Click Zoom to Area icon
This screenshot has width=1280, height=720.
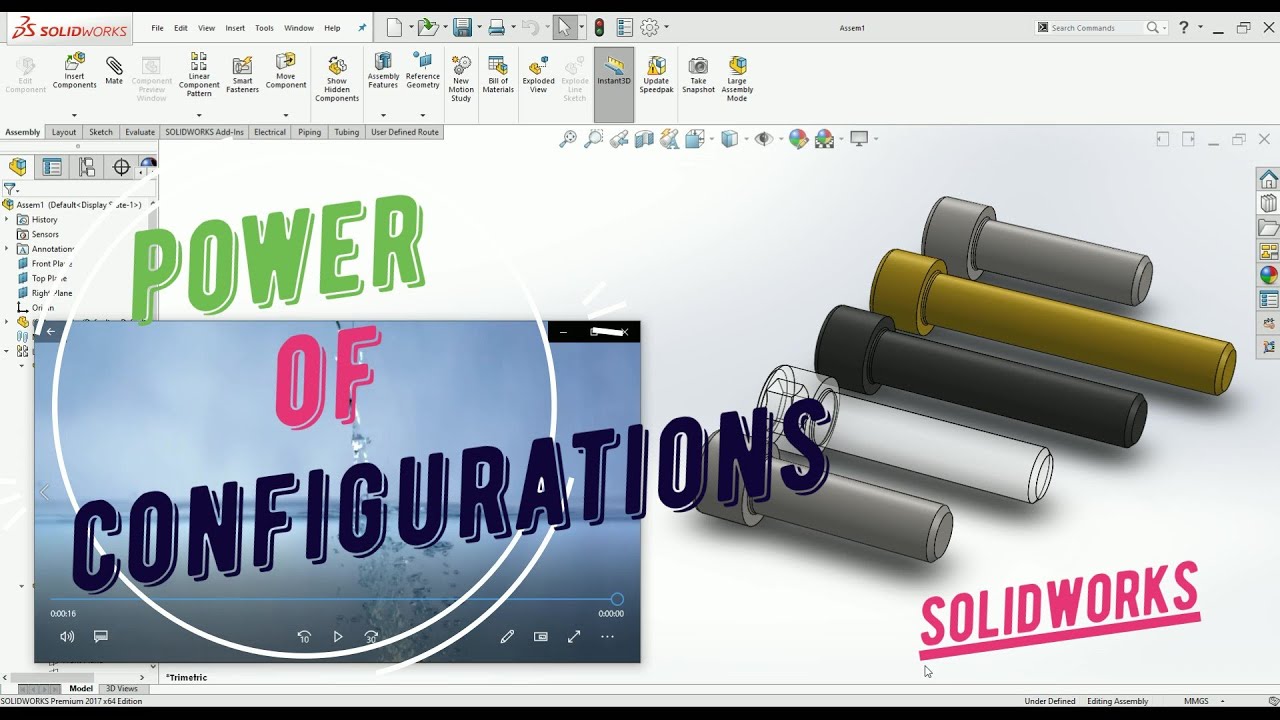(x=593, y=139)
